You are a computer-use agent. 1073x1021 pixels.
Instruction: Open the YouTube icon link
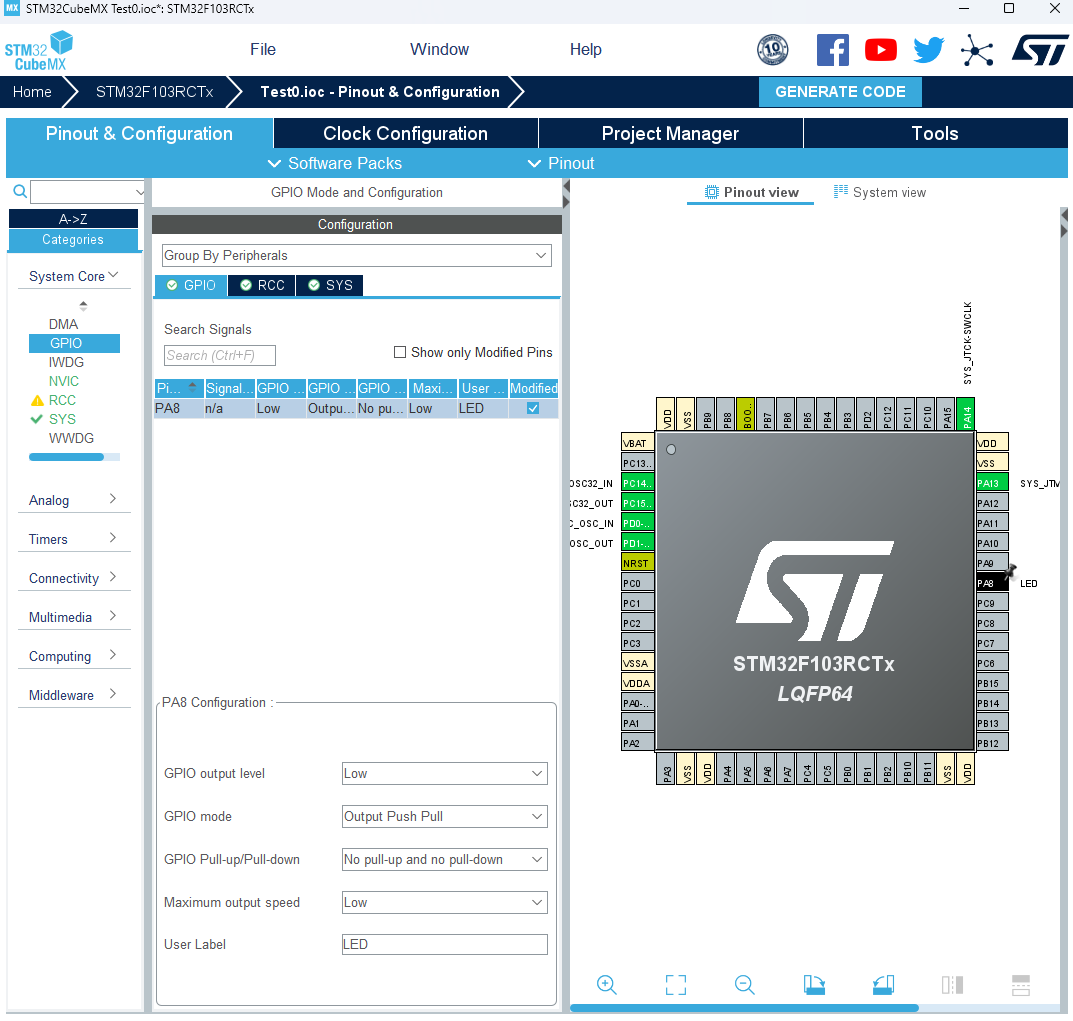point(881,50)
